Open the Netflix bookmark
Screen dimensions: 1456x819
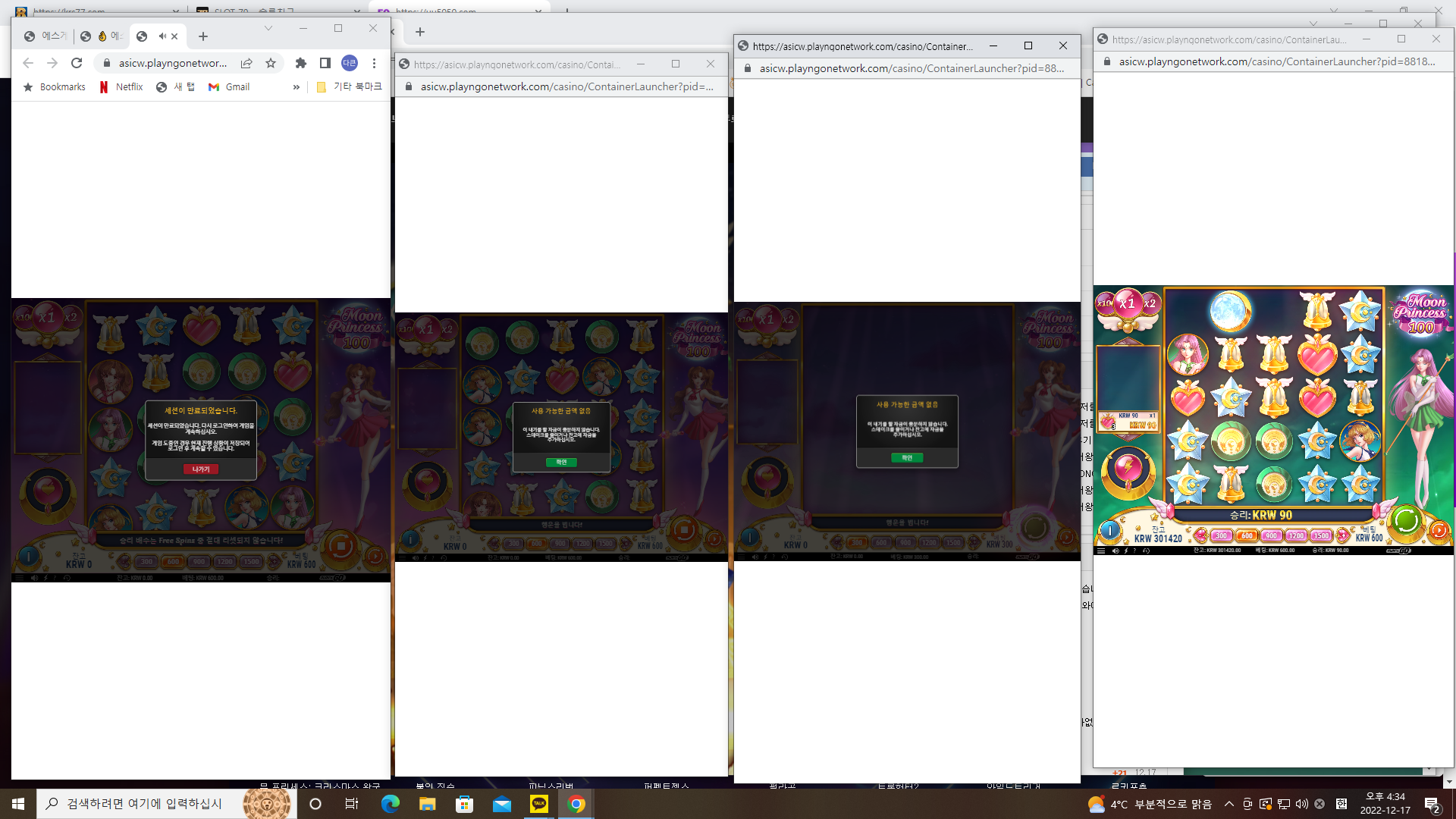pyautogui.click(x=121, y=87)
